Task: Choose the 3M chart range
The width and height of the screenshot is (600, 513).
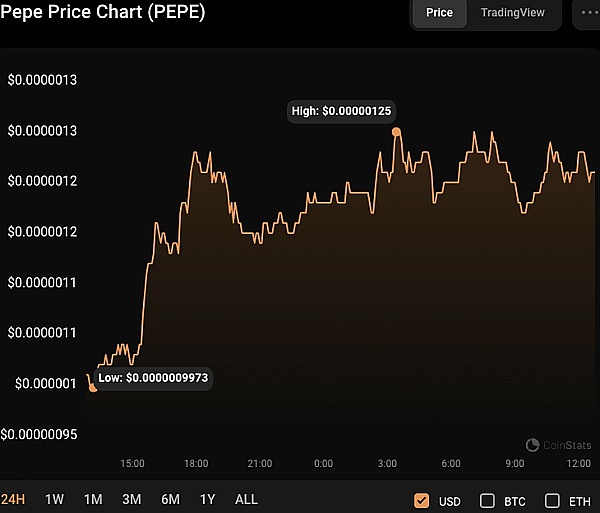Action: 131,499
